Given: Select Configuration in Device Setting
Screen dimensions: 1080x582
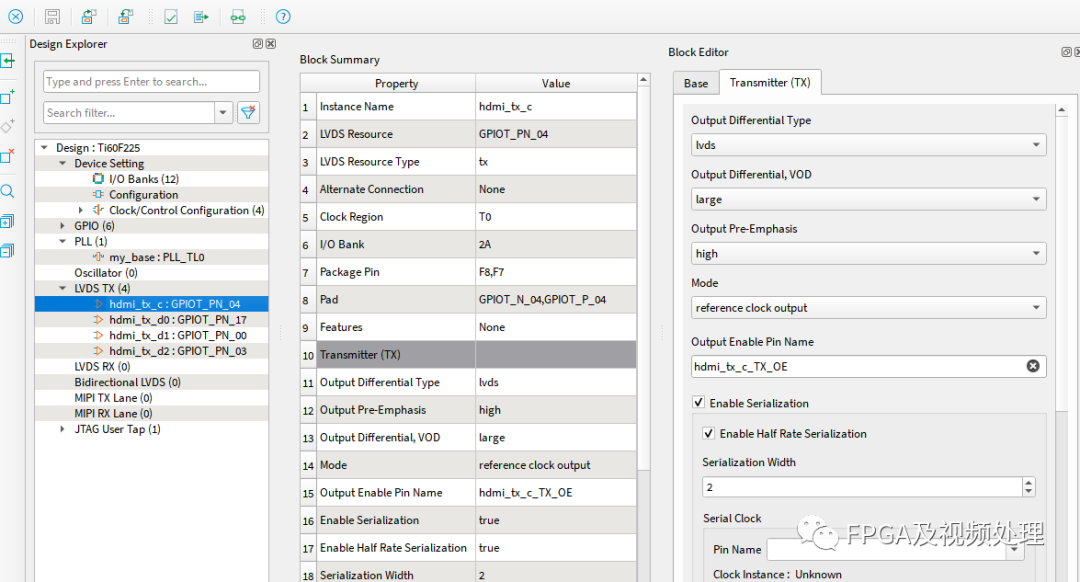Looking at the screenshot, I should (x=143, y=195).
